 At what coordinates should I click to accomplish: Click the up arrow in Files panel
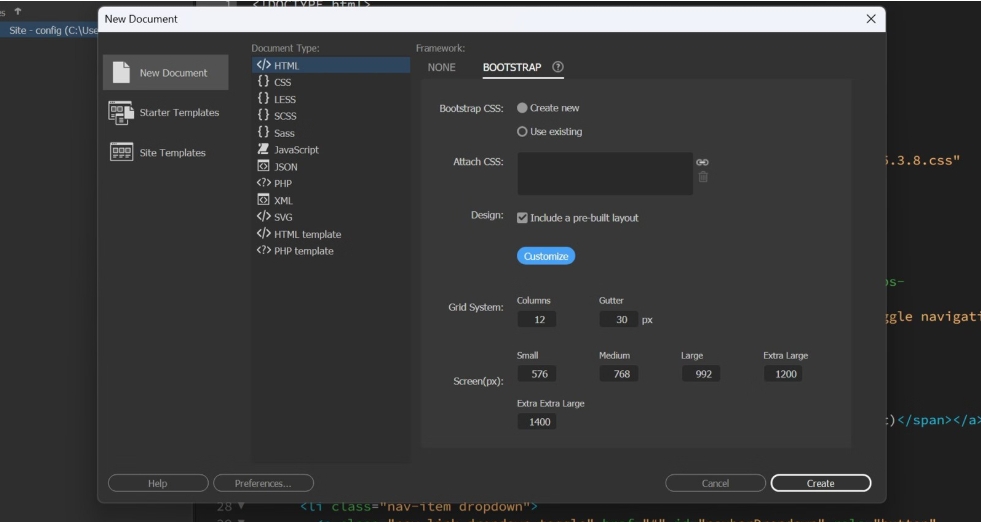pyautogui.click(x=18, y=11)
